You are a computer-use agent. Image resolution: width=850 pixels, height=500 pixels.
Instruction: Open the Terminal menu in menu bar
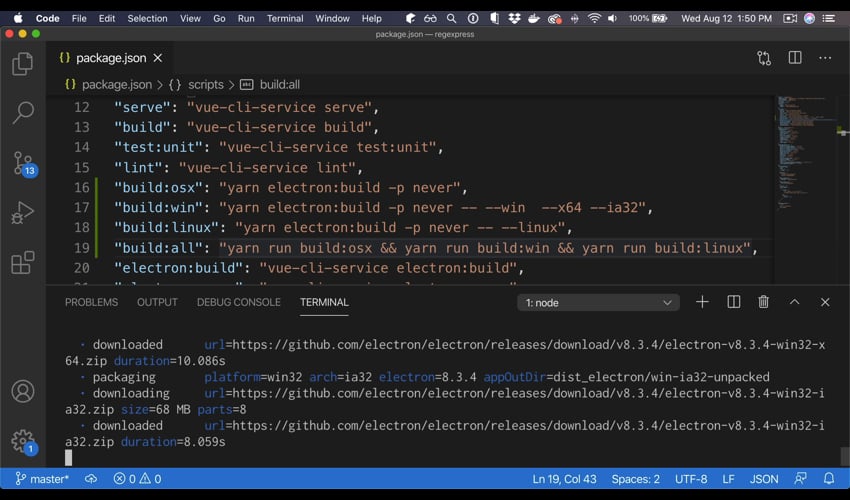point(285,18)
